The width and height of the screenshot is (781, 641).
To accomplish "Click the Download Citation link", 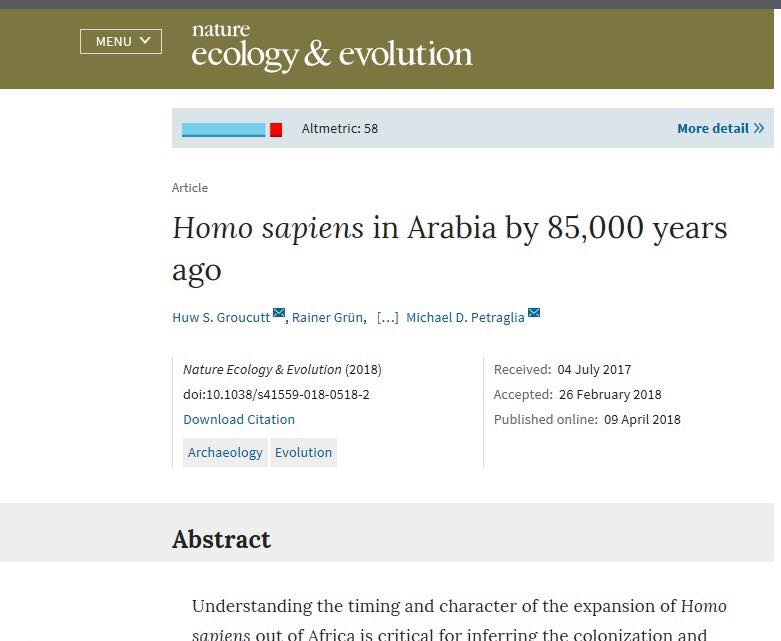I will pyautogui.click(x=239, y=419).
